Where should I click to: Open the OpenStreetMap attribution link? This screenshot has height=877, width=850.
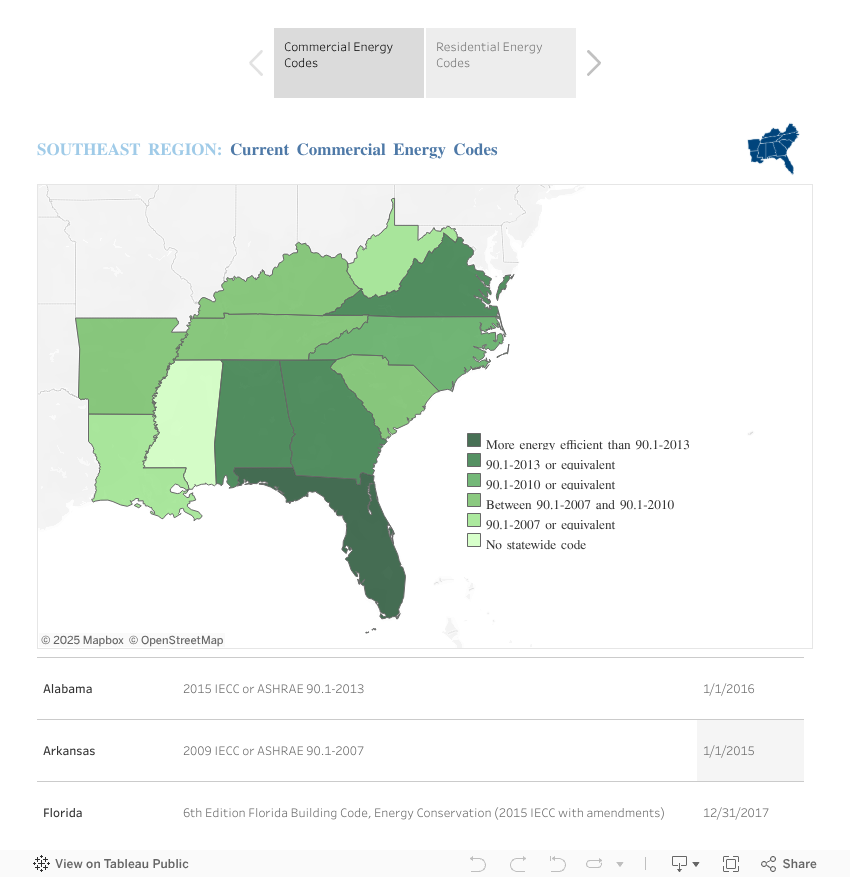(181, 639)
